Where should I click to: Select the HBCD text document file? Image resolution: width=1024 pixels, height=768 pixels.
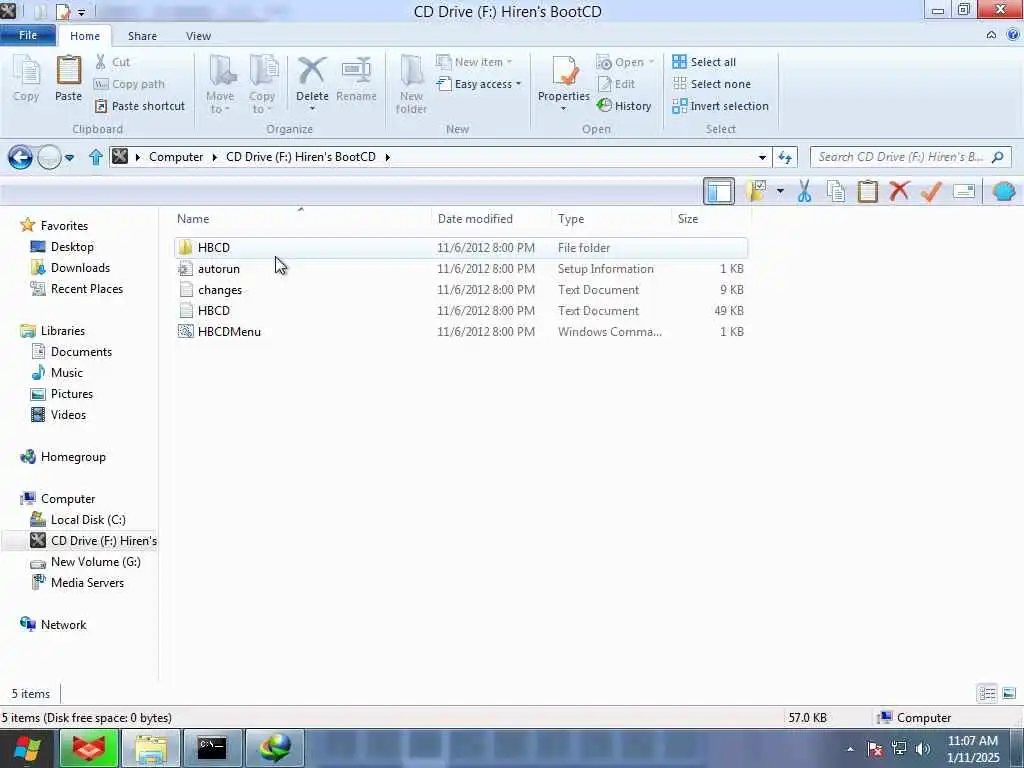[461, 310]
